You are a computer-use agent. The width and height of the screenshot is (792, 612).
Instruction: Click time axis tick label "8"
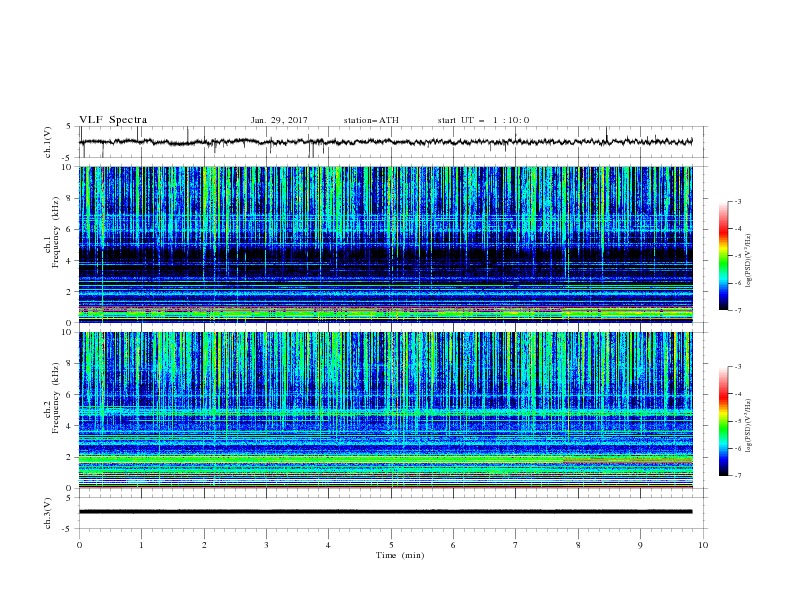point(578,545)
